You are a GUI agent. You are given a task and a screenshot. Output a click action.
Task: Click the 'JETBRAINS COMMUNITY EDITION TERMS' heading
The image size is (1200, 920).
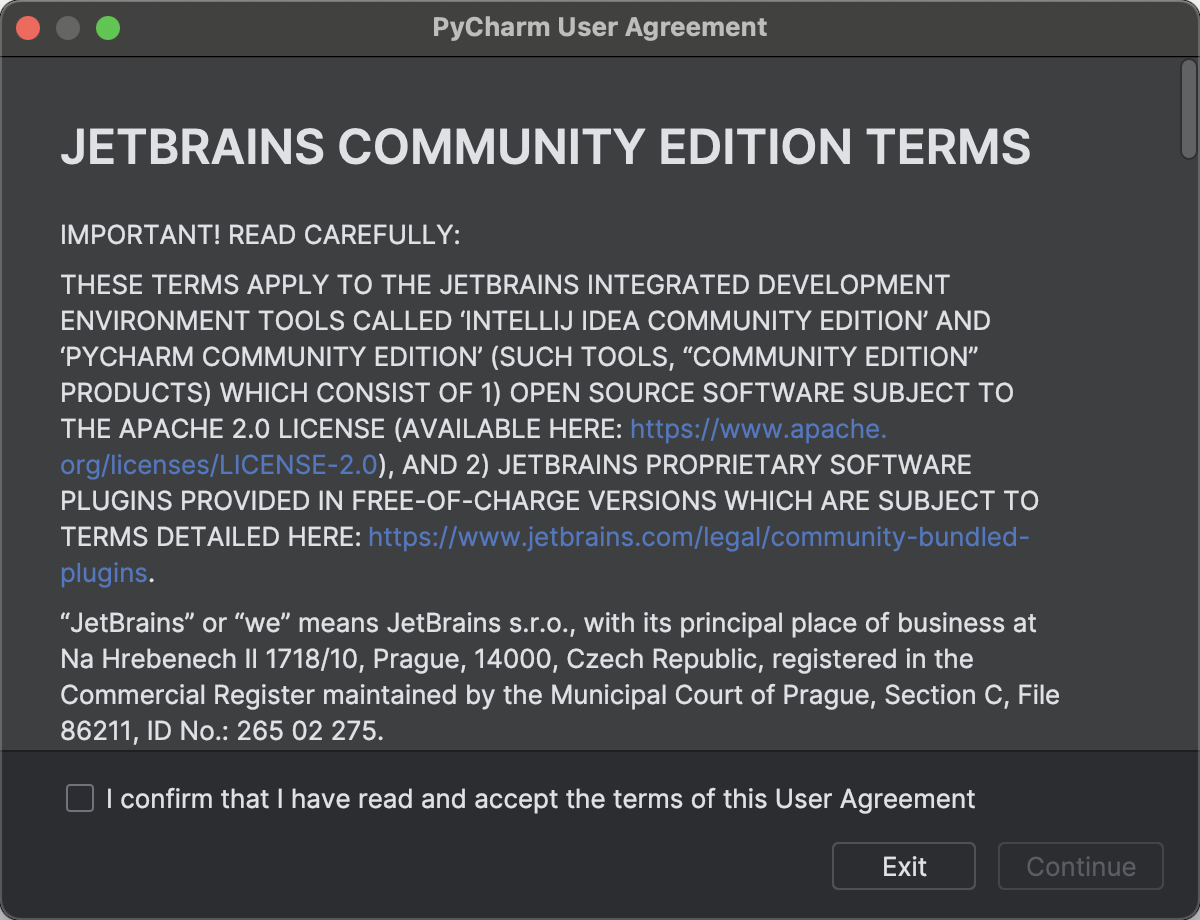(546, 147)
